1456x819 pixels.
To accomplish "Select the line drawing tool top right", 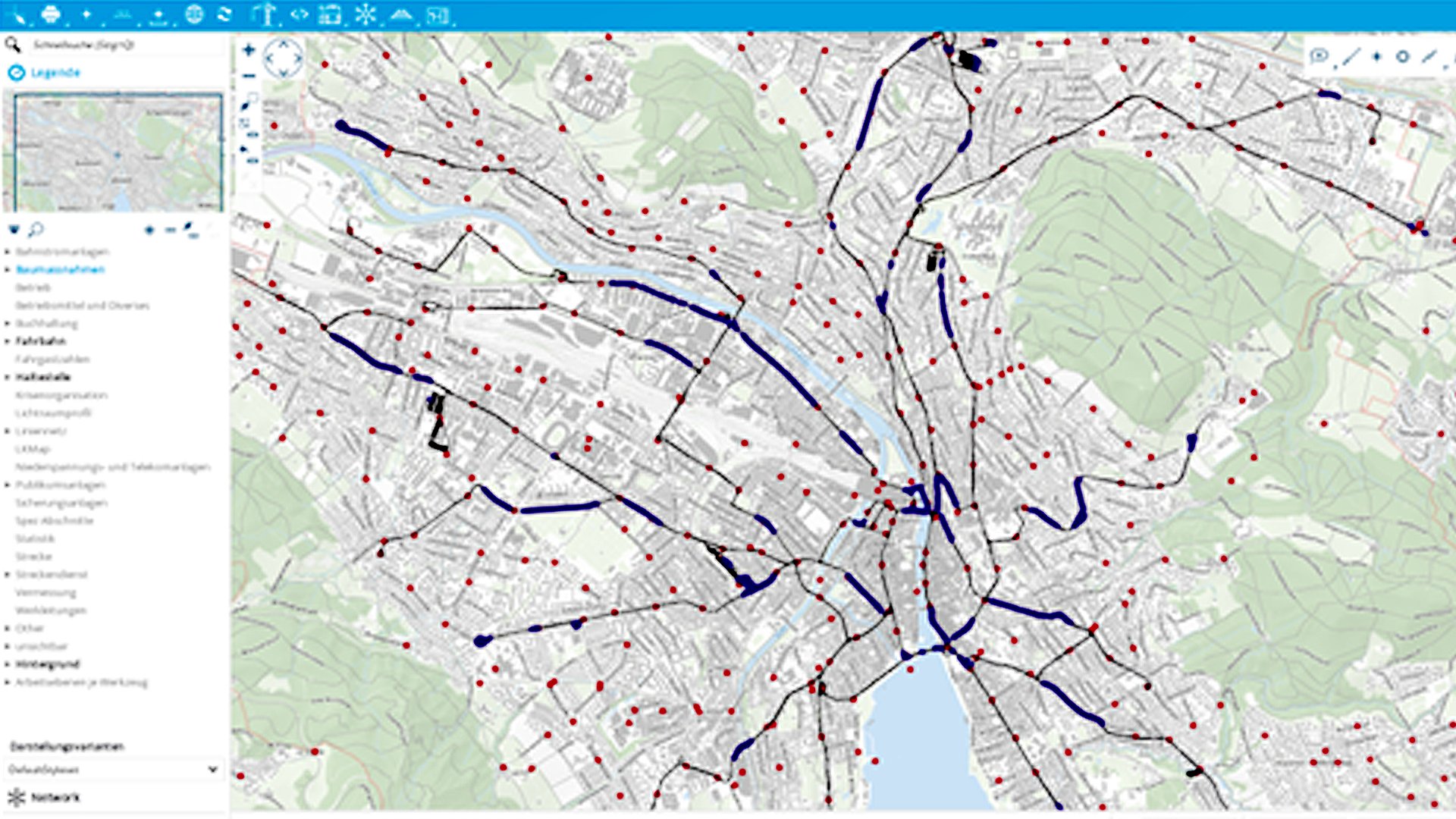I will tap(1351, 55).
